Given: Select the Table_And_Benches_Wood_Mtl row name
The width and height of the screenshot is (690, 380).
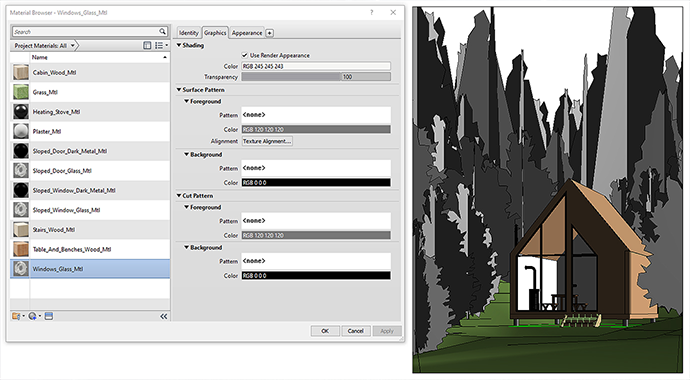Looking at the screenshot, I should (72, 249).
